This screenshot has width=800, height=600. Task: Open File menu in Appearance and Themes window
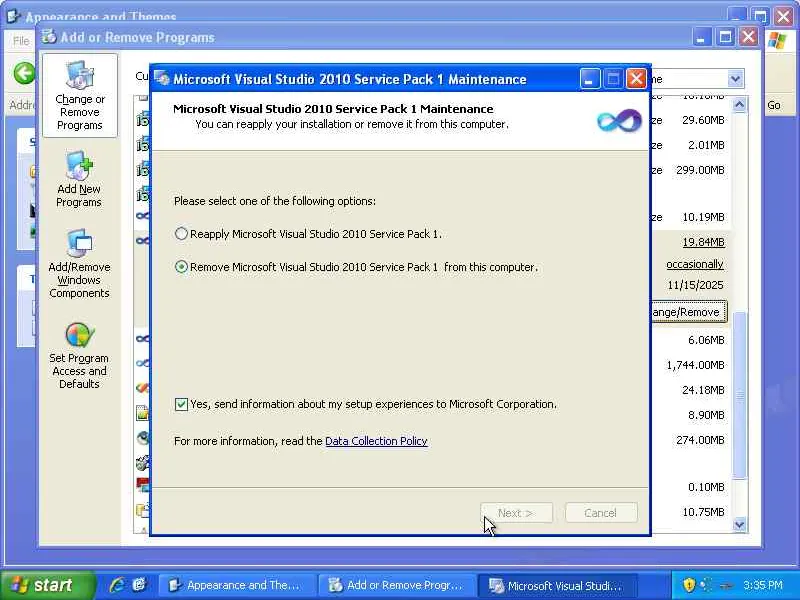click(21, 41)
